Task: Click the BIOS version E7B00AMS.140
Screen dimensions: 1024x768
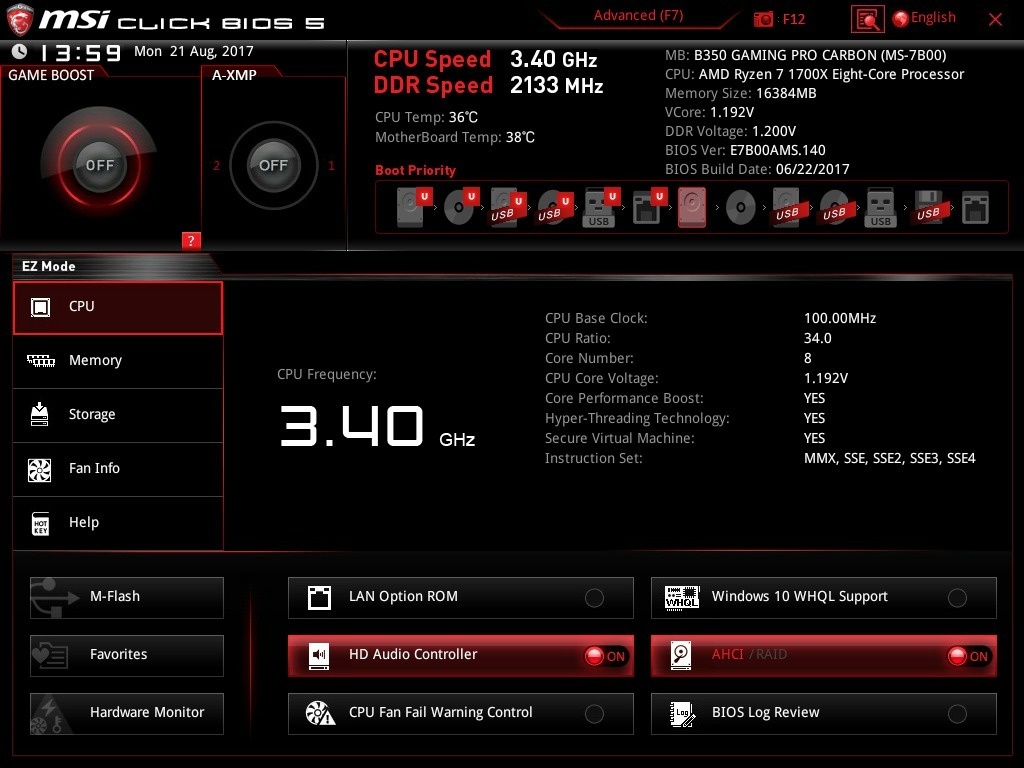Action: pyautogui.click(x=778, y=150)
